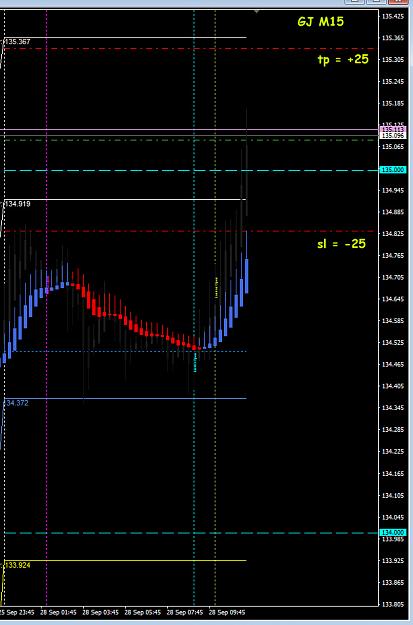Click the '28 Sep 05:45' time label
413x625 pixels.
point(143,612)
